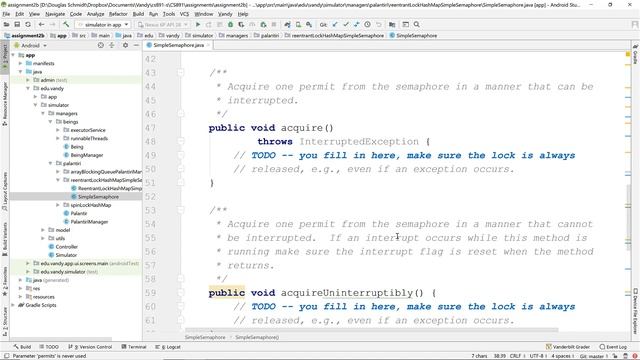The width and height of the screenshot is (640, 360).
Task: Navigate back with the left arrow icon
Action: click(41, 24)
